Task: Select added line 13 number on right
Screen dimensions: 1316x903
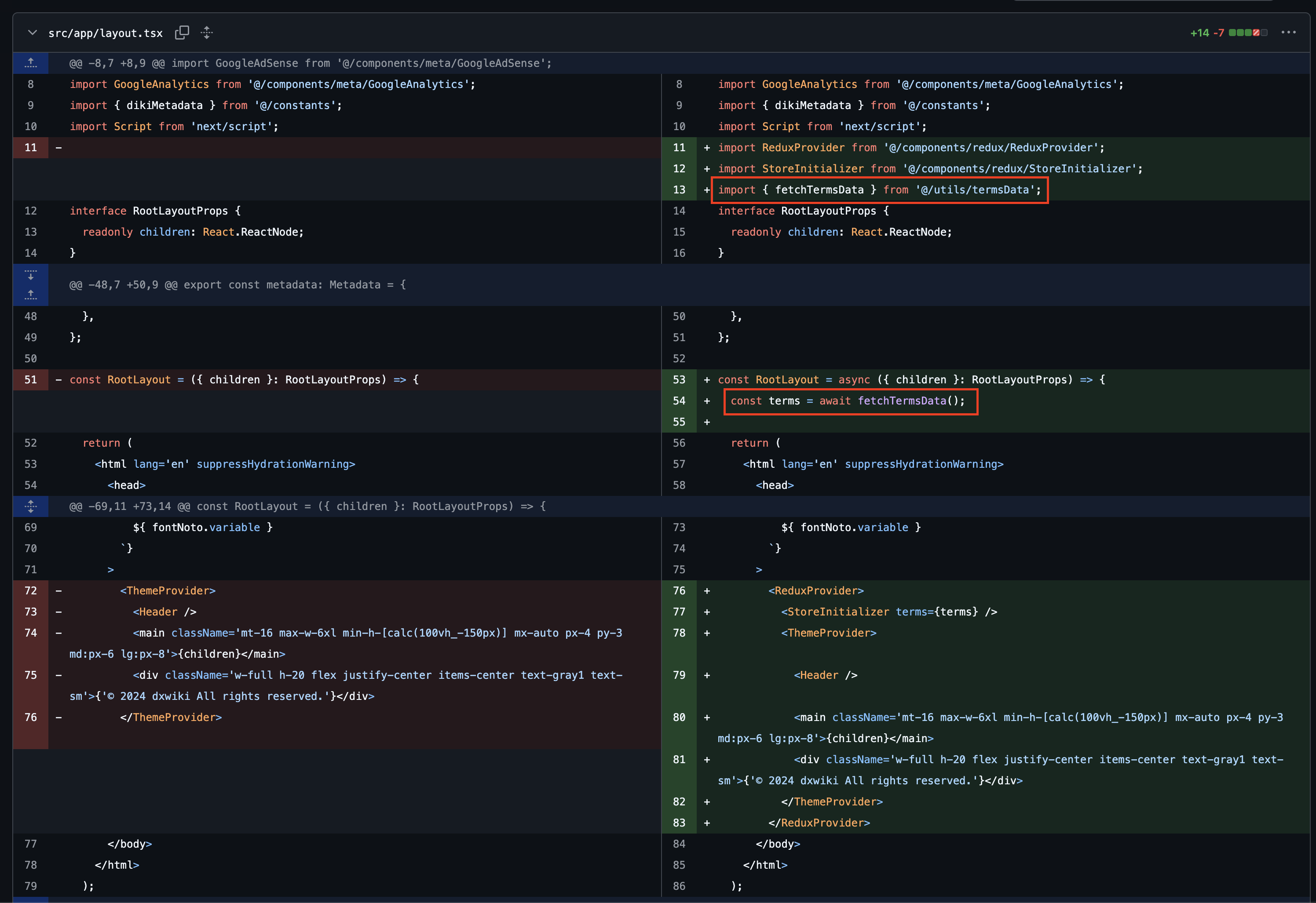Action: tap(679, 190)
